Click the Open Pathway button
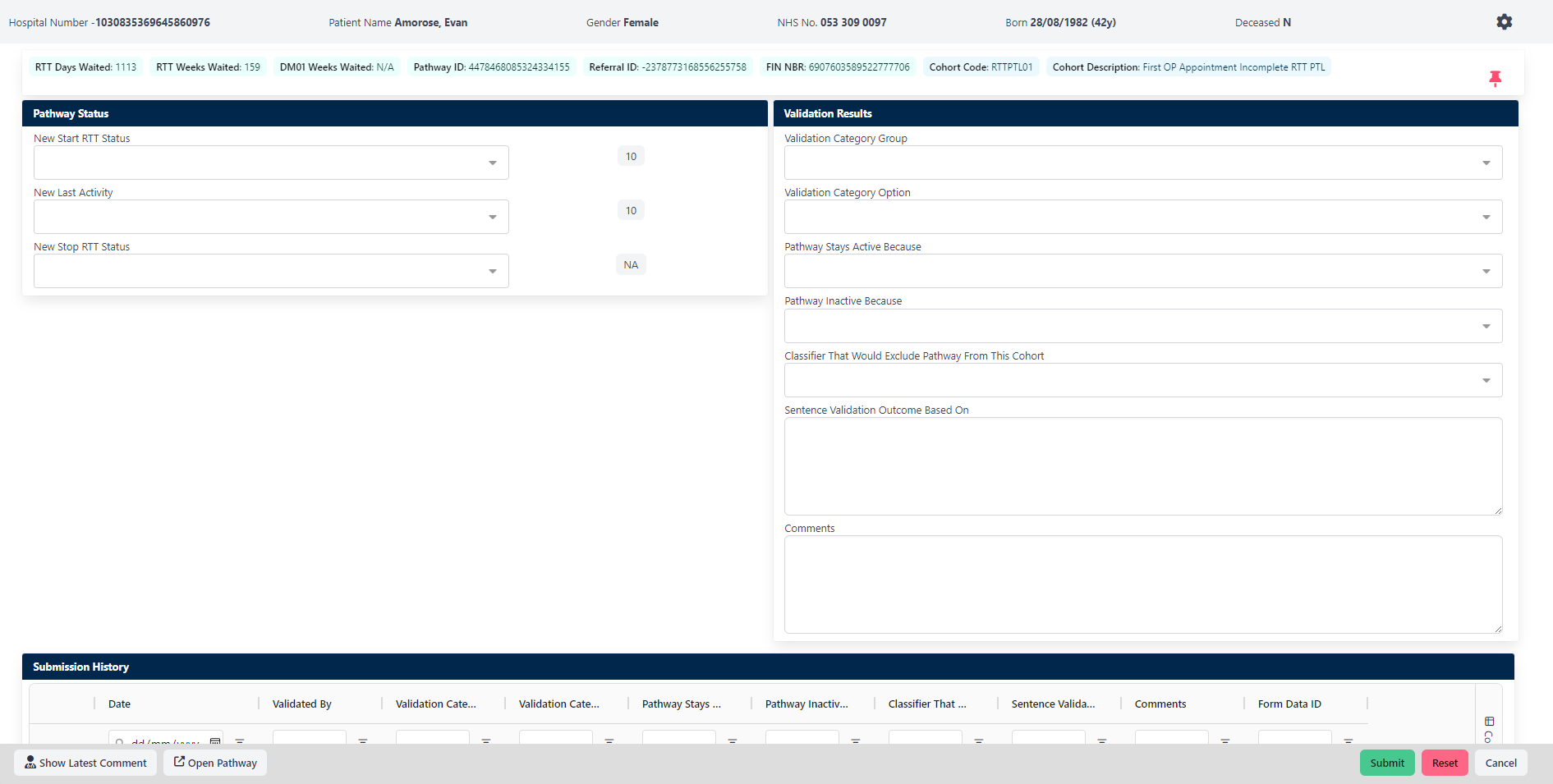Screen dimensions: 1553x784 tap(215, 763)
